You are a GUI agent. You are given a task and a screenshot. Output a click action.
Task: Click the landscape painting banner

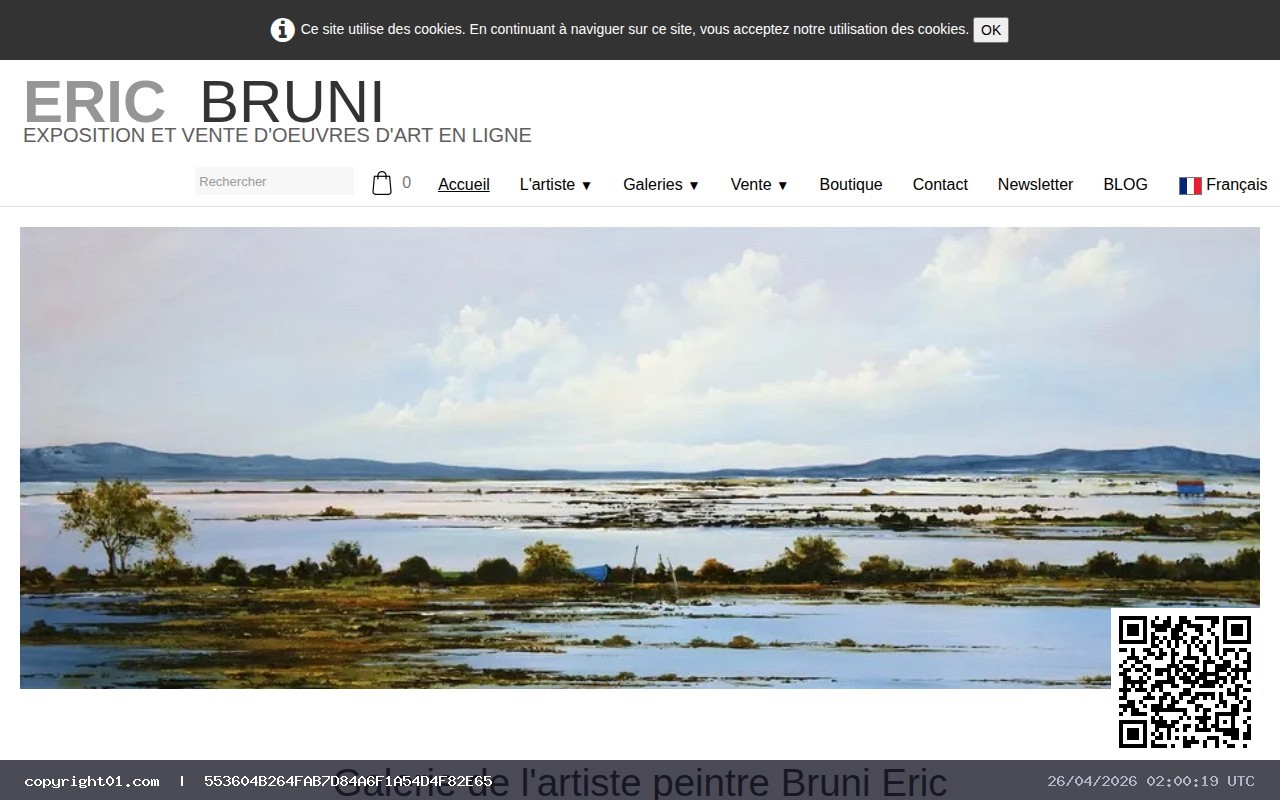click(x=640, y=457)
